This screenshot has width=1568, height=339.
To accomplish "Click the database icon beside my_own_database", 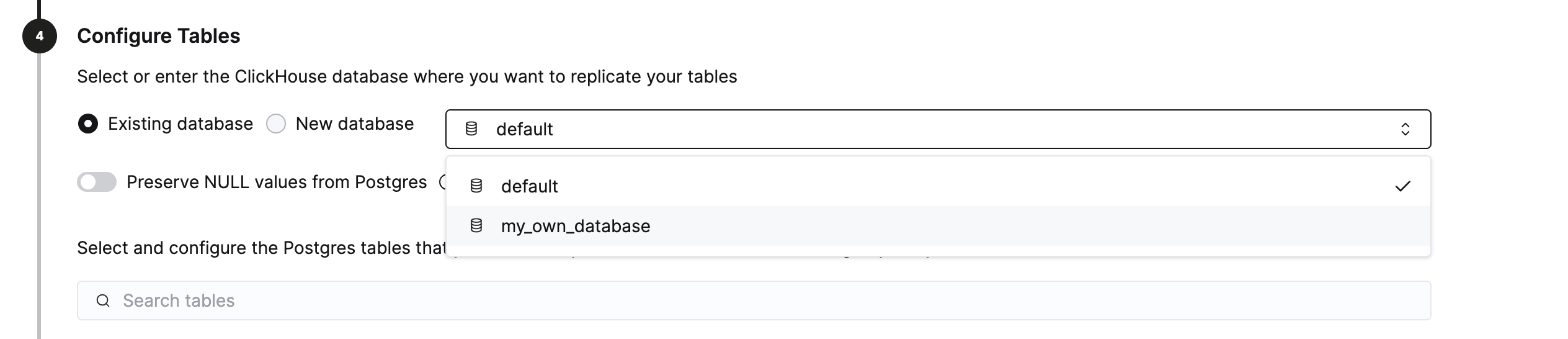I will tap(476, 226).
